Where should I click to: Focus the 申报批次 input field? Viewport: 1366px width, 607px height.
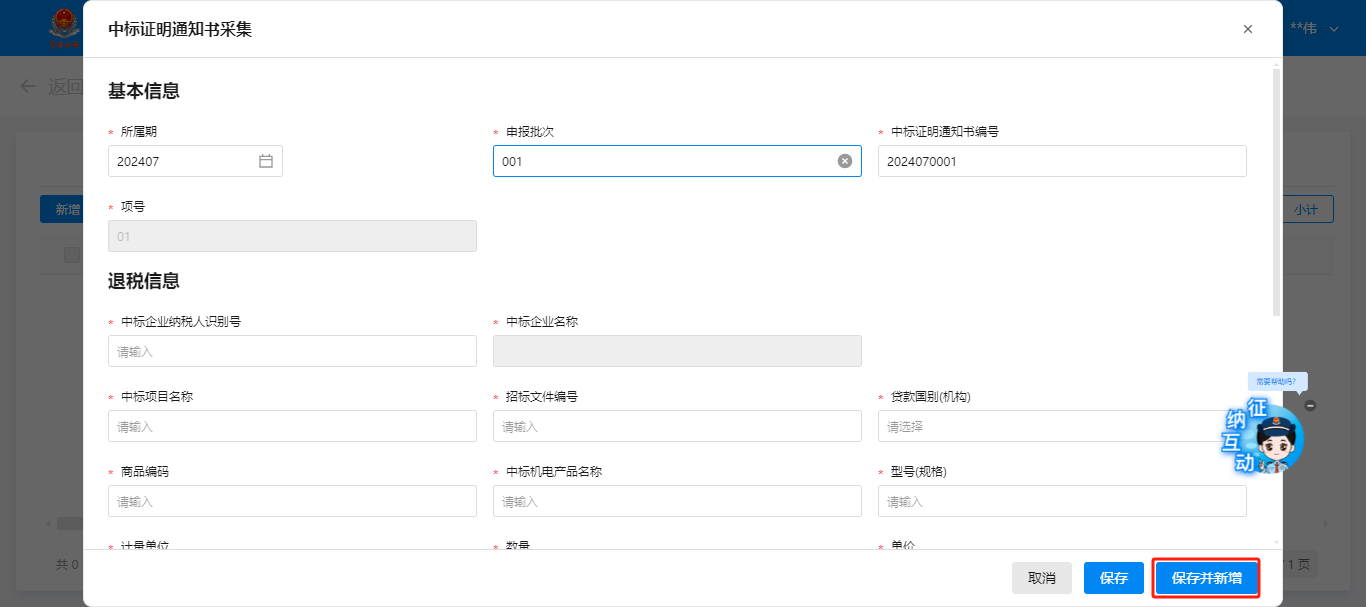(677, 161)
